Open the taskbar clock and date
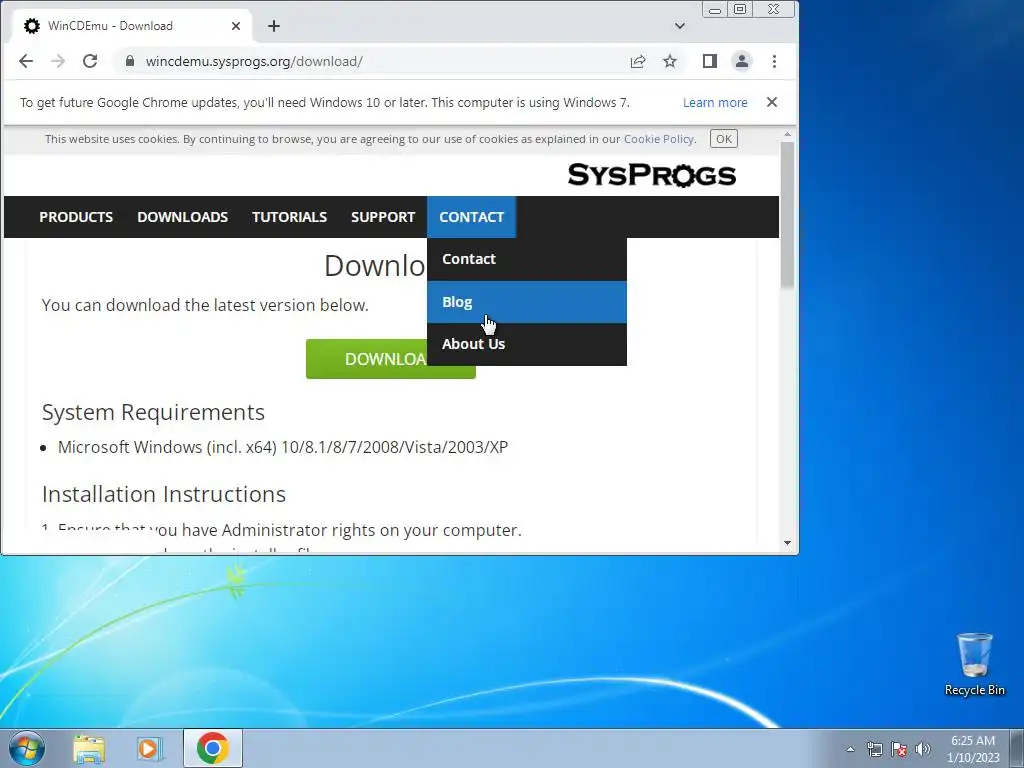 pos(973,749)
